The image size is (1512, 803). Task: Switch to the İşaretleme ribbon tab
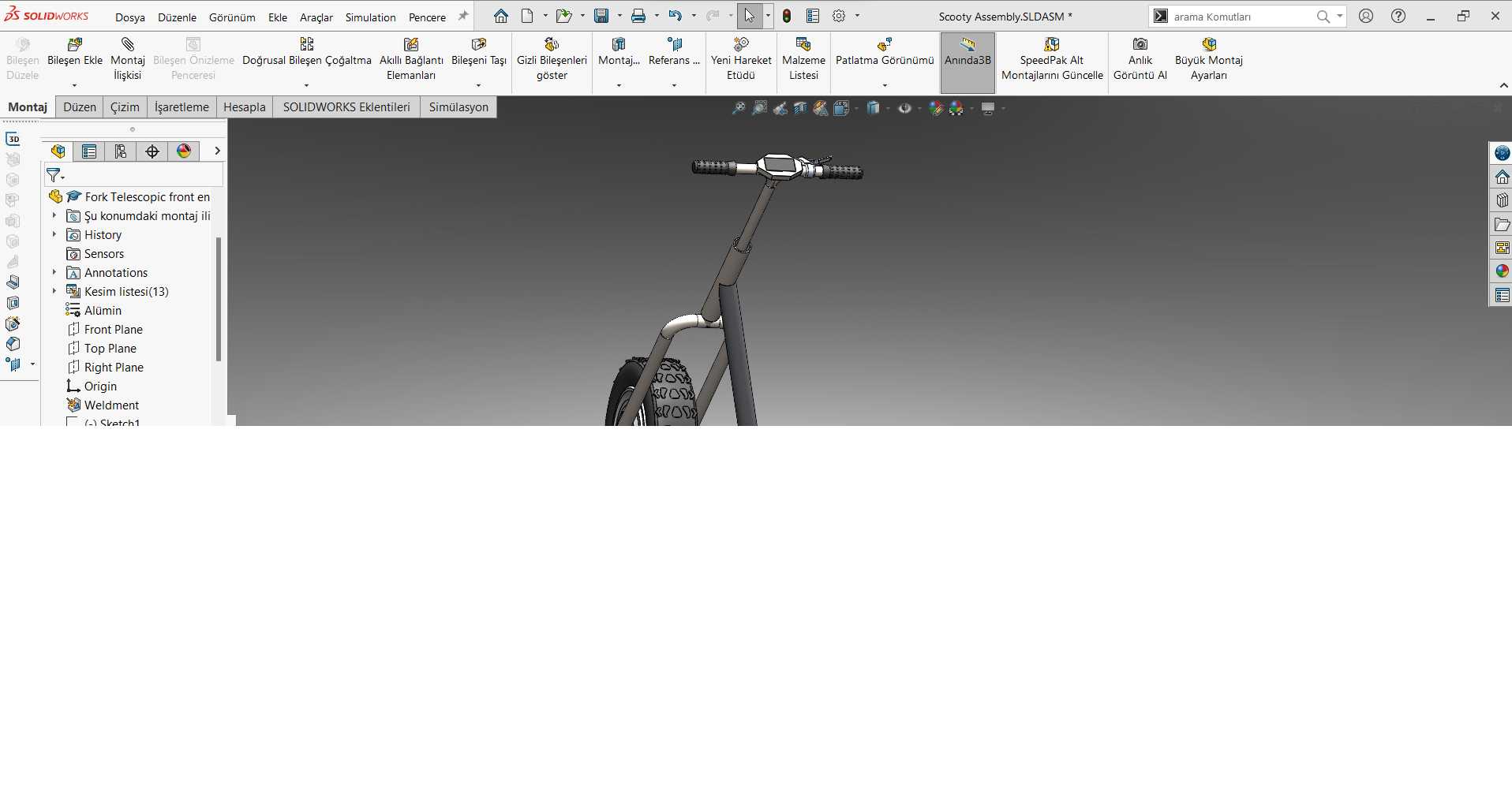click(x=182, y=107)
